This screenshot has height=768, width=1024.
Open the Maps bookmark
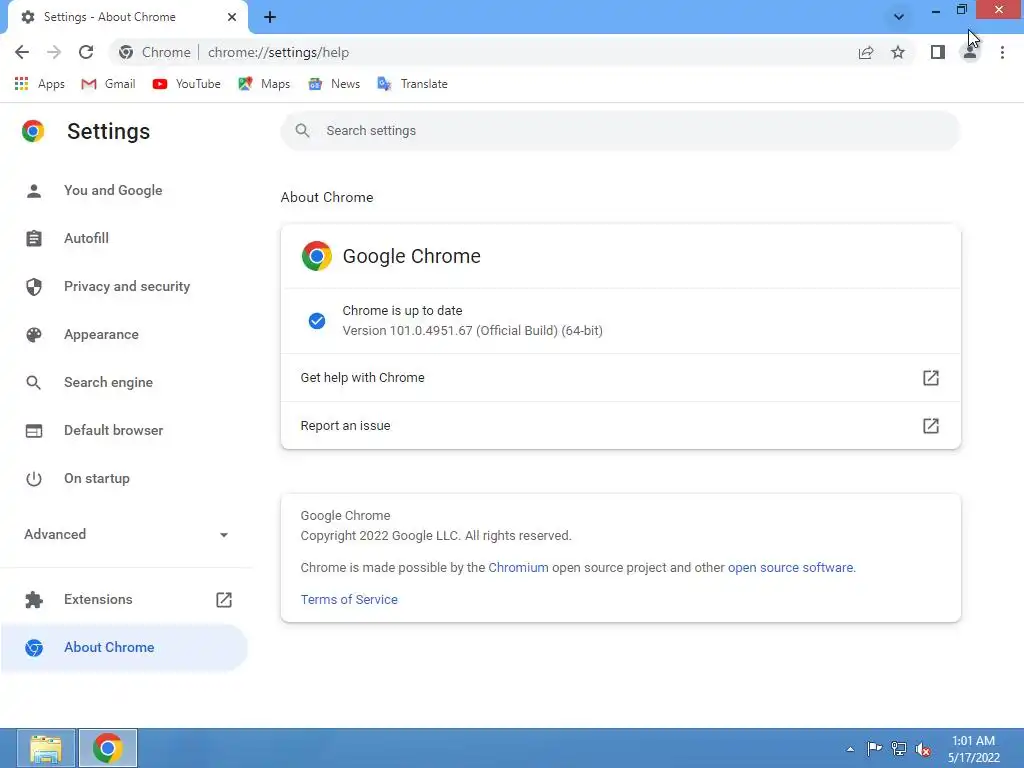tap(264, 84)
